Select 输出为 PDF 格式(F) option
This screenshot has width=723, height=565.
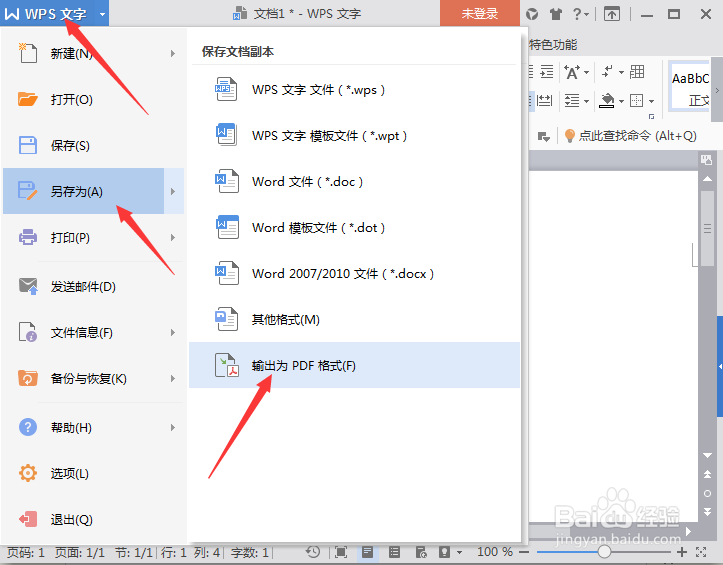(354, 365)
